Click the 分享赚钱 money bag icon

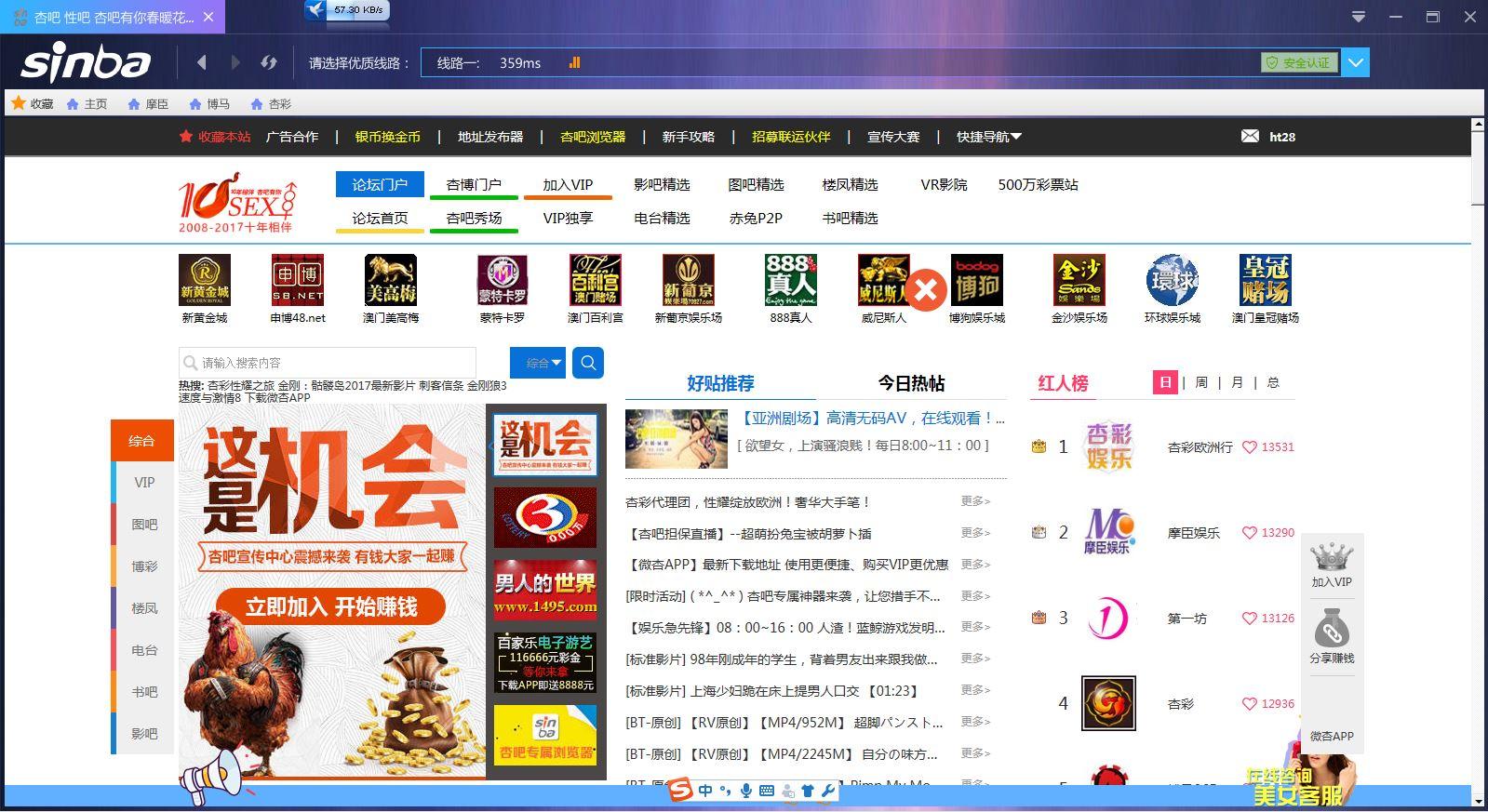click(1332, 630)
